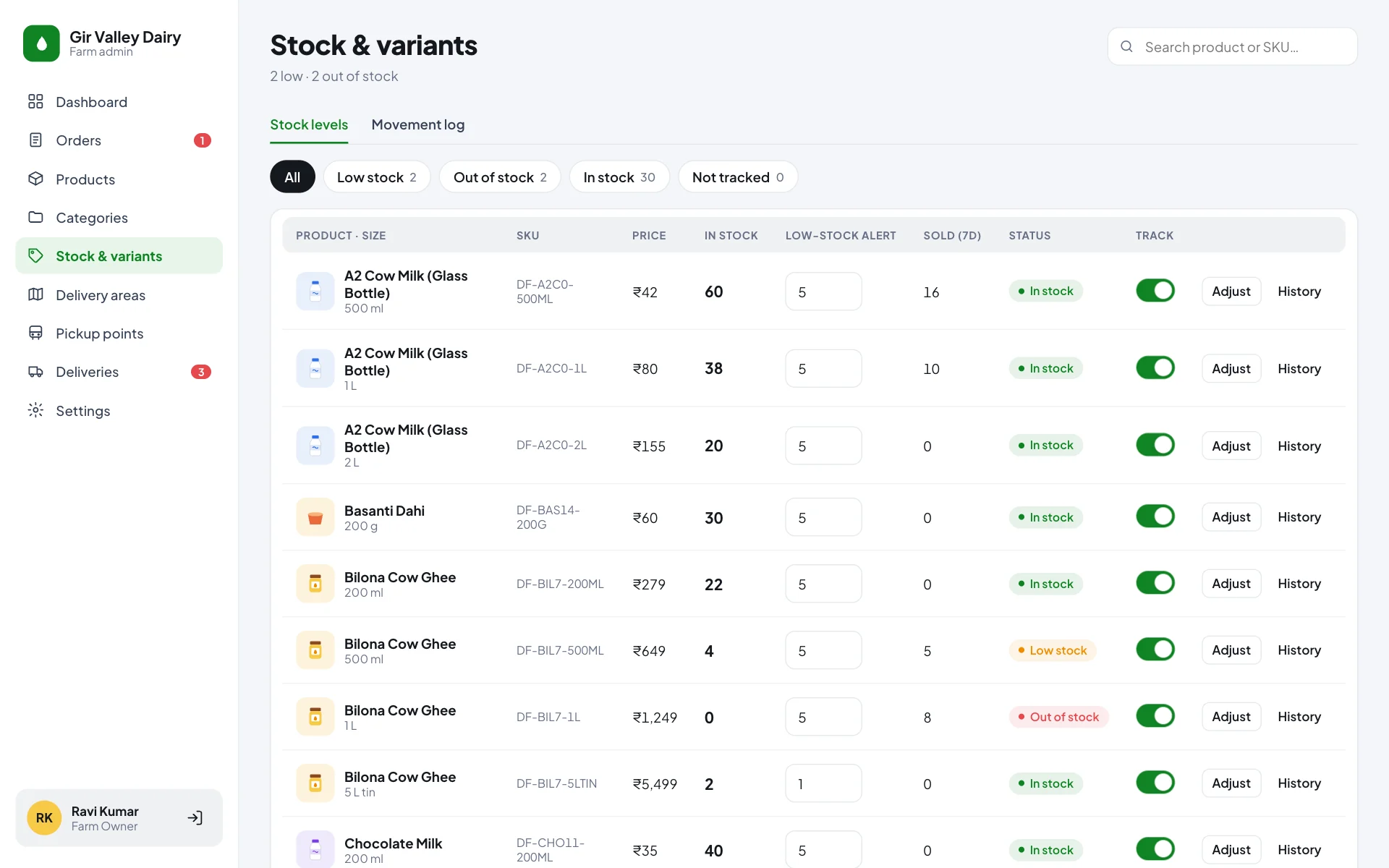Viewport: 1389px width, 868px height.
Task: Toggle tracking for Bilona Cow Ghee 500 ml
Action: pos(1155,650)
